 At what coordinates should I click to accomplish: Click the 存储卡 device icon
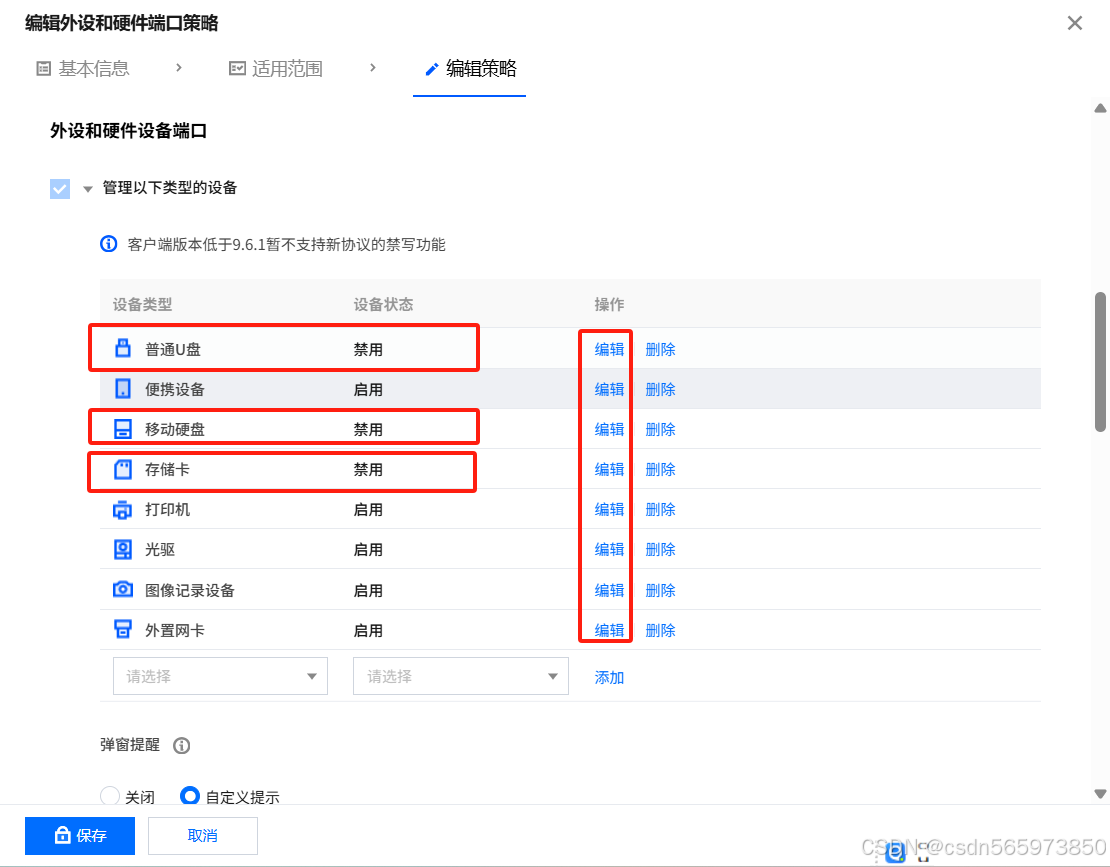[x=121, y=468]
